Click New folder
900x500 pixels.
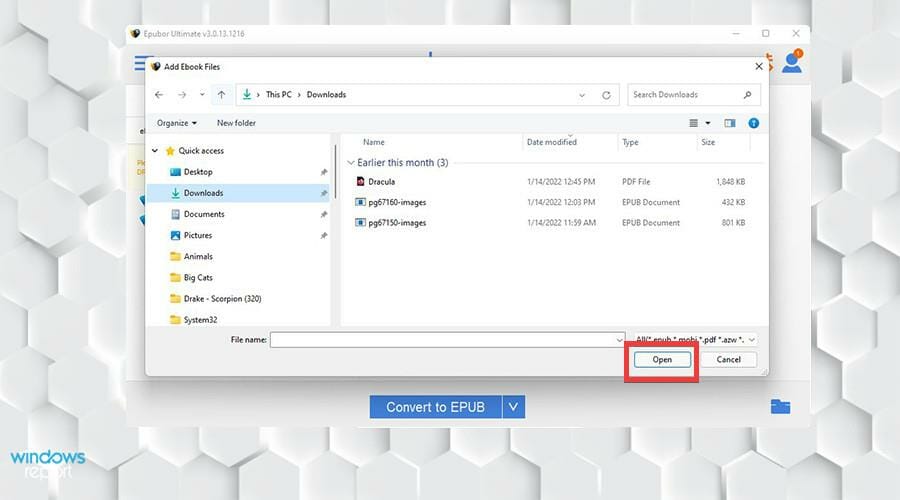(236, 123)
